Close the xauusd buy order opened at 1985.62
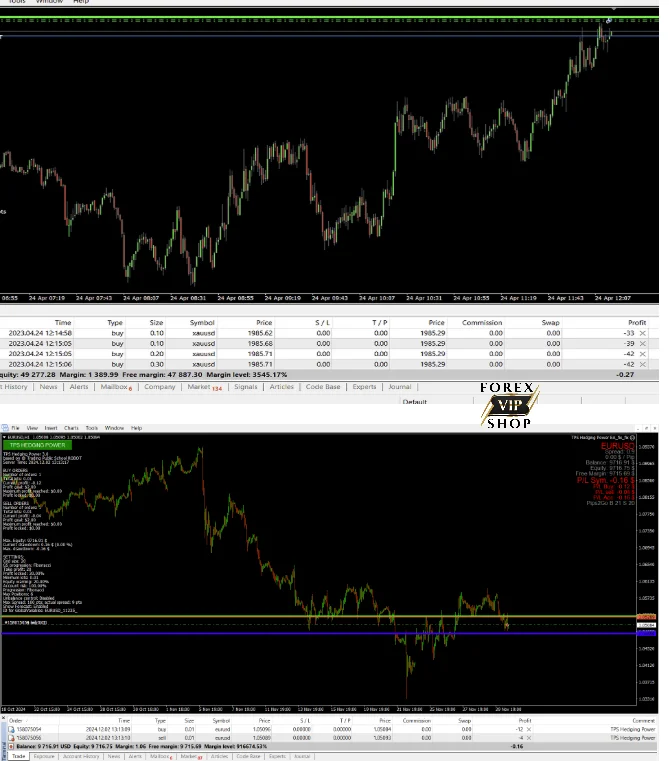The height and width of the screenshot is (761, 669). click(643, 333)
